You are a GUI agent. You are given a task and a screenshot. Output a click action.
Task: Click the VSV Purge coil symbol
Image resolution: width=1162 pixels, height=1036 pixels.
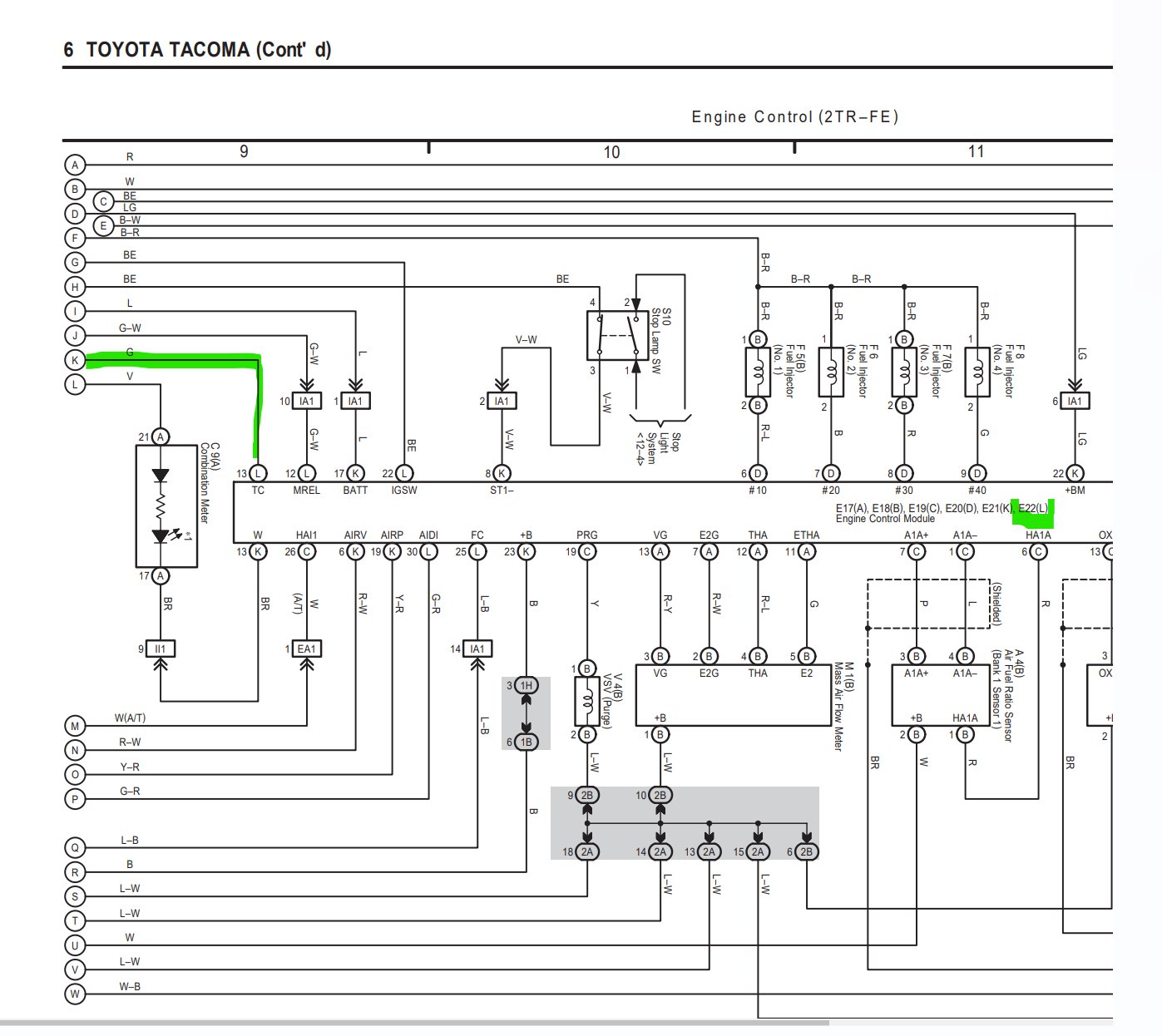(x=587, y=701)
